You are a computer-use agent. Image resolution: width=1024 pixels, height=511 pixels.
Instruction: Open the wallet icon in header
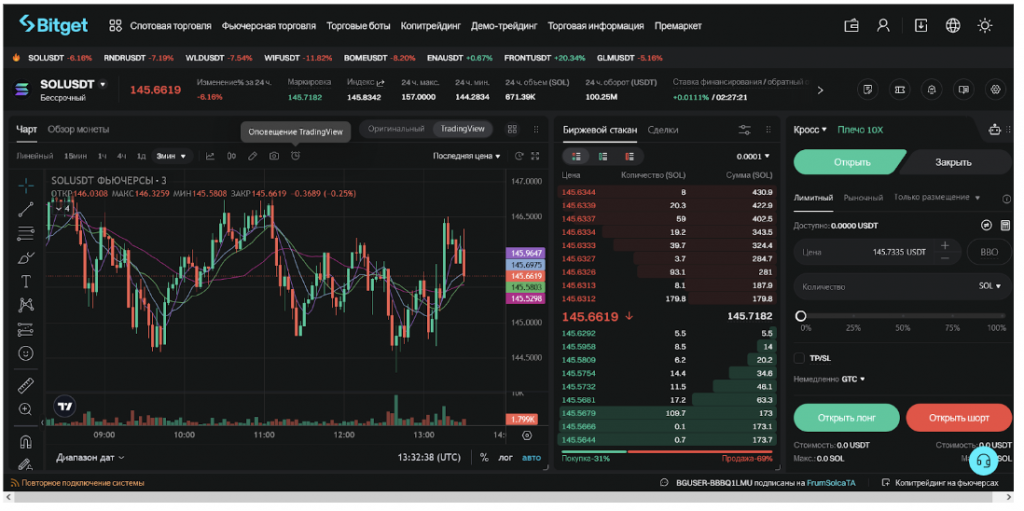tap(852, 25)
